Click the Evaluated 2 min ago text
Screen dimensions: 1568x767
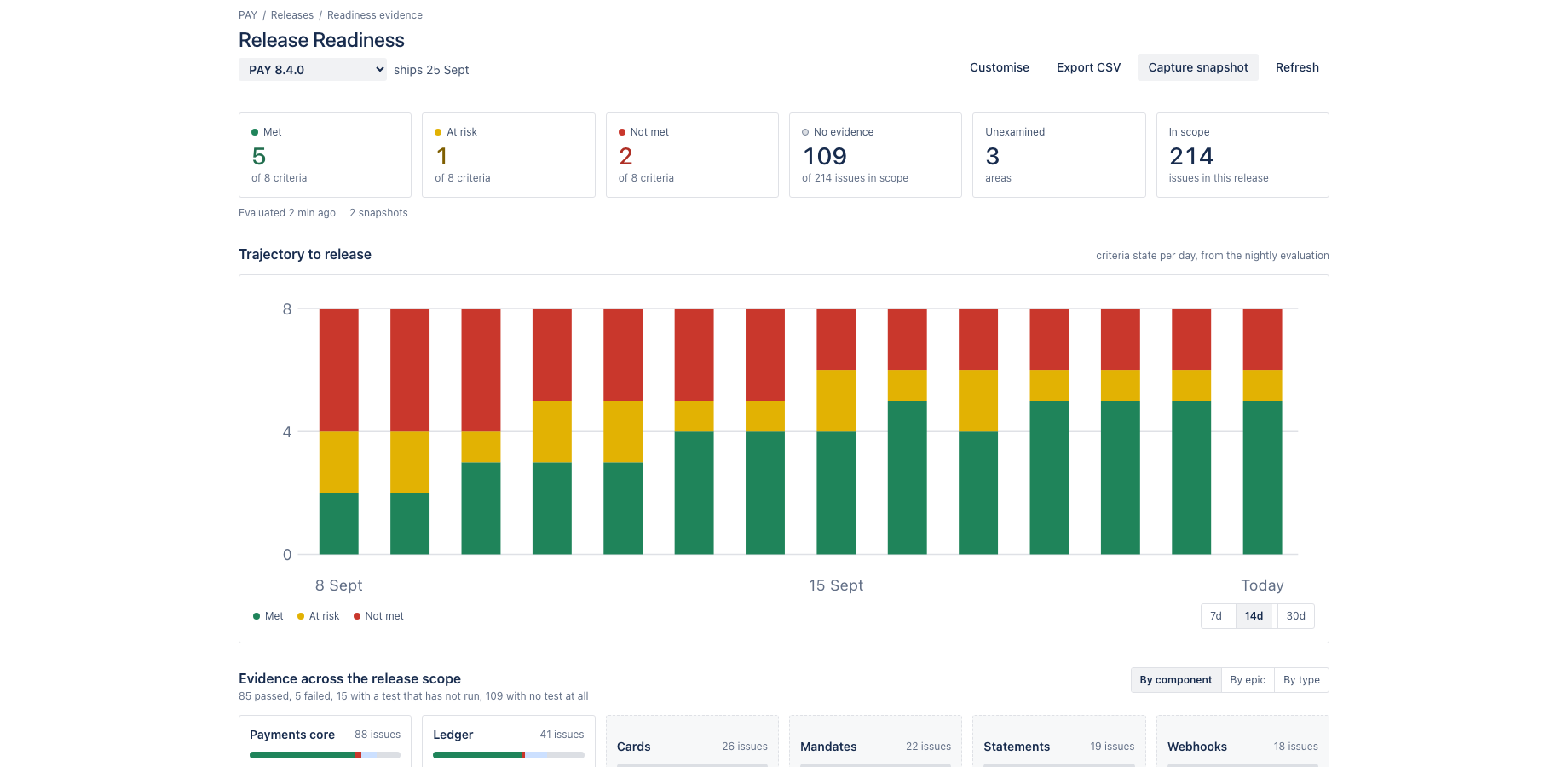click(x=287, y=213)
